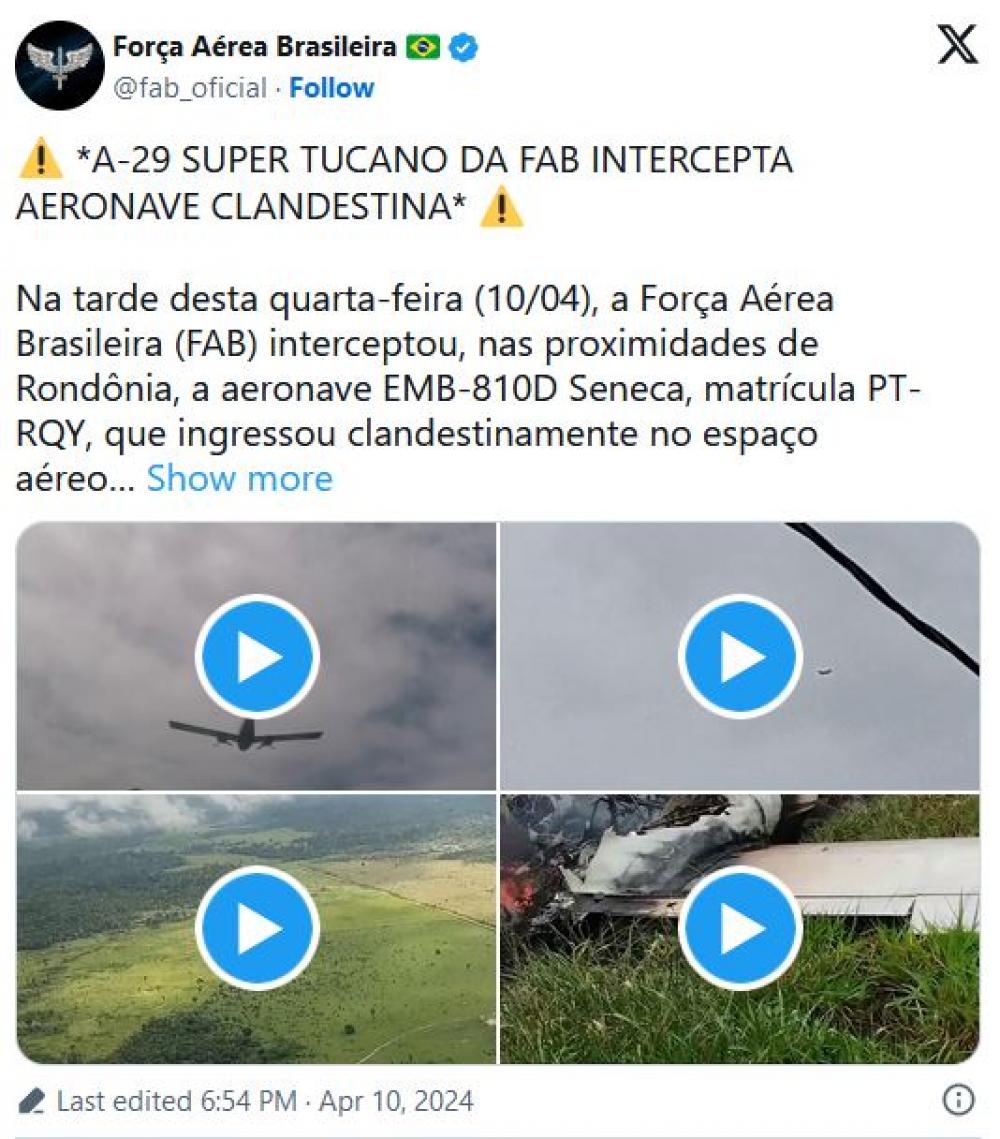This screenshot has height=1139, width=1000.
Task: Expand tweet with Show more
Action: coord(240,479)
